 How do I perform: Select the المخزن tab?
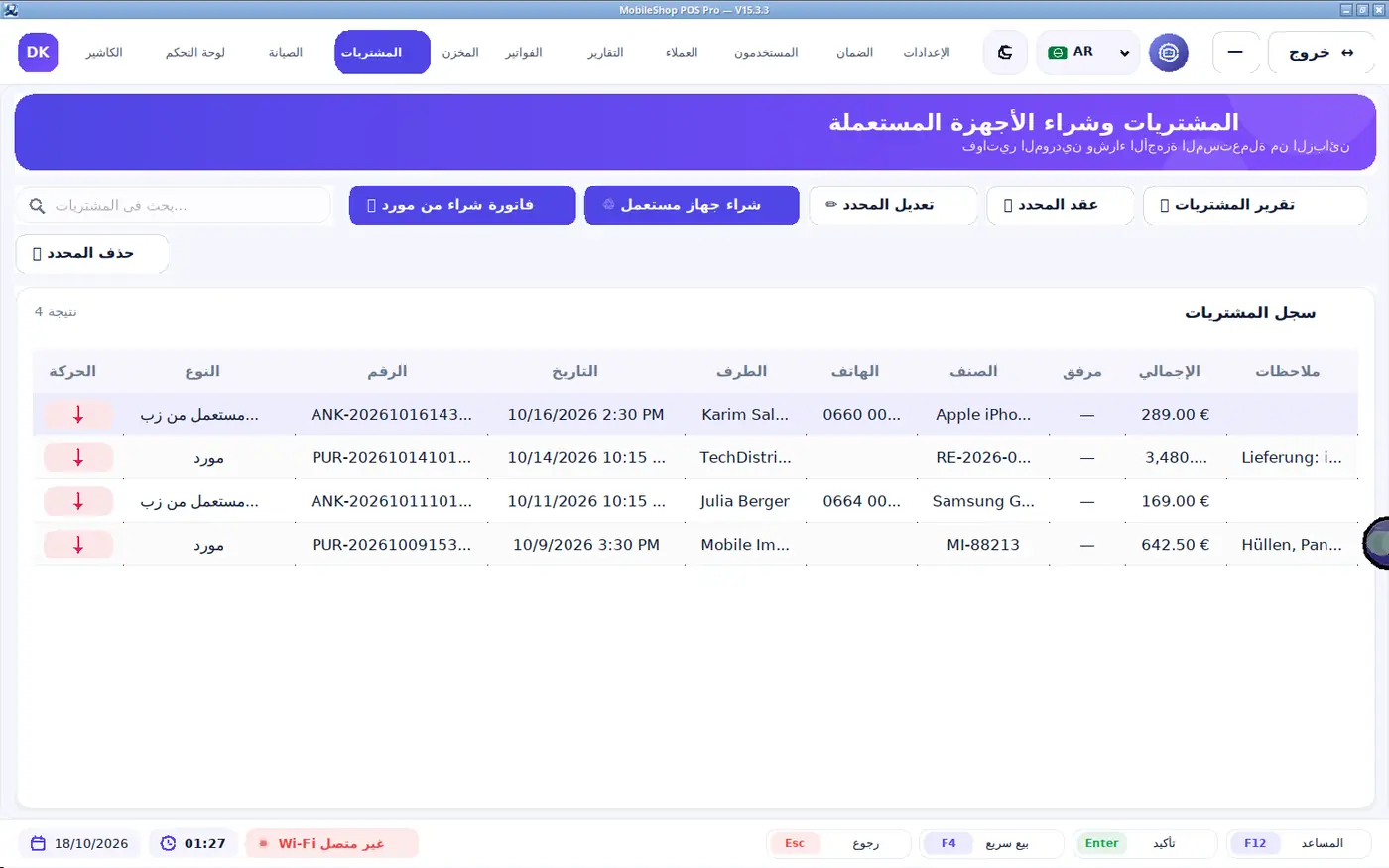tap(460, 53)
